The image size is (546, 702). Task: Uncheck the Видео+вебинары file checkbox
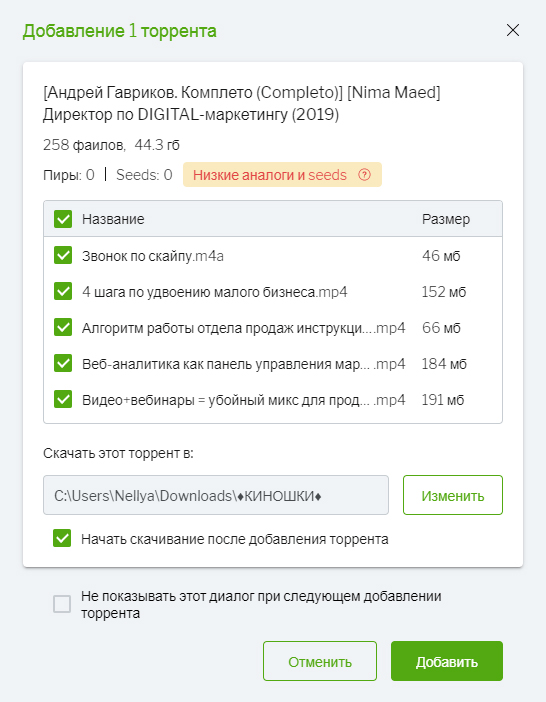pos(63,399)
